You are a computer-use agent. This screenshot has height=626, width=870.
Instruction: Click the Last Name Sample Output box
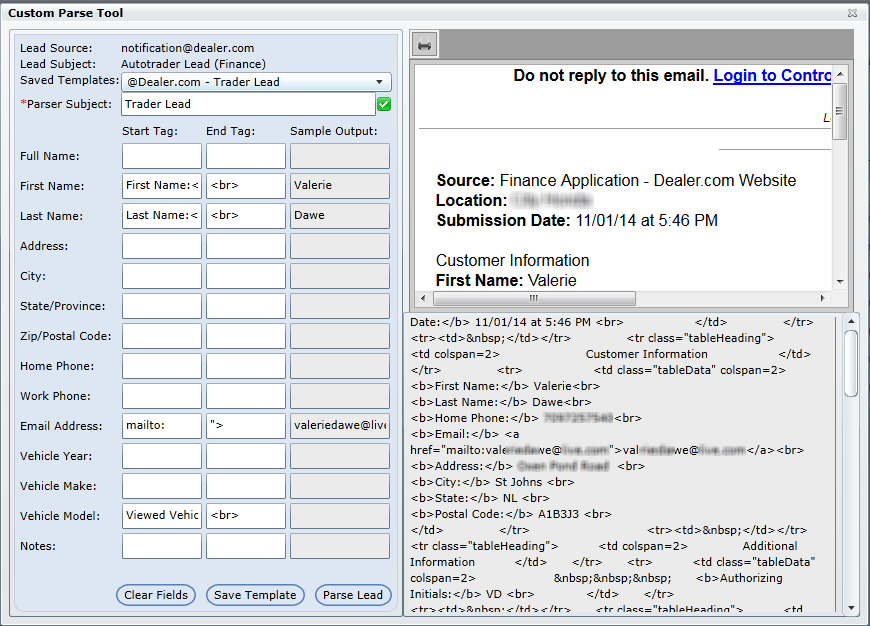(340, 216)
